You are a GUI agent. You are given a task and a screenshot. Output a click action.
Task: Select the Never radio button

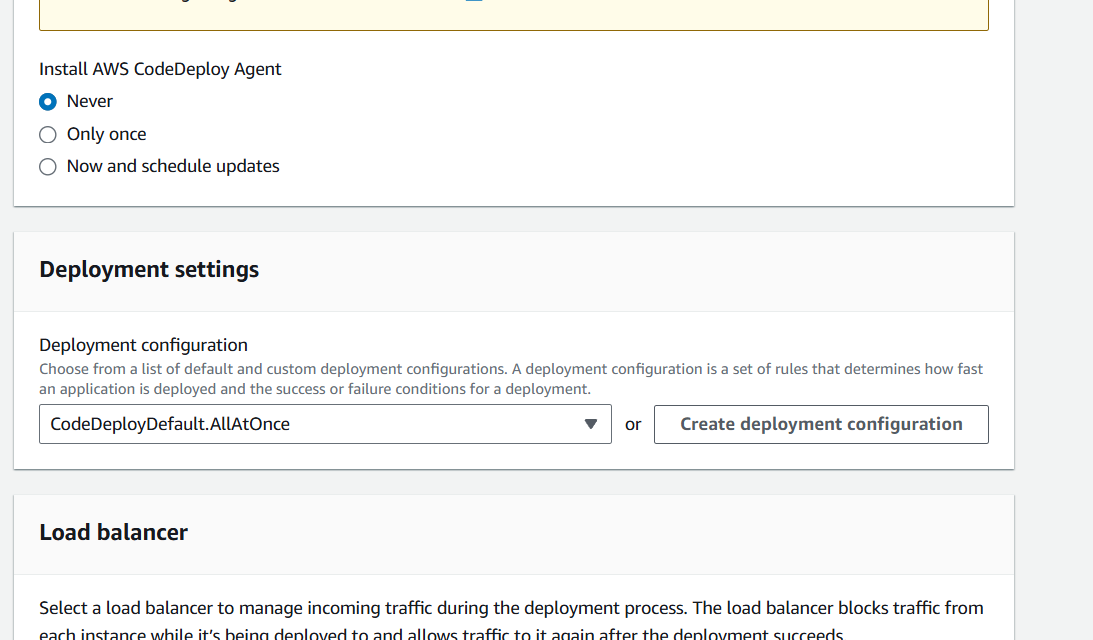47,102
